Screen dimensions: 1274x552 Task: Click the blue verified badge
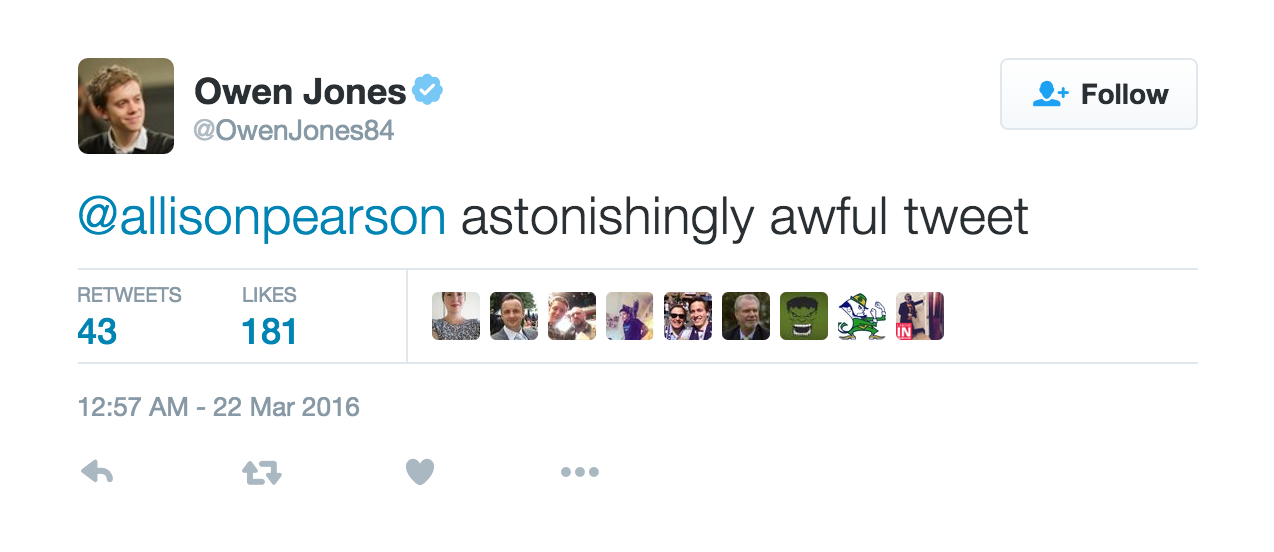pos(428,91)
